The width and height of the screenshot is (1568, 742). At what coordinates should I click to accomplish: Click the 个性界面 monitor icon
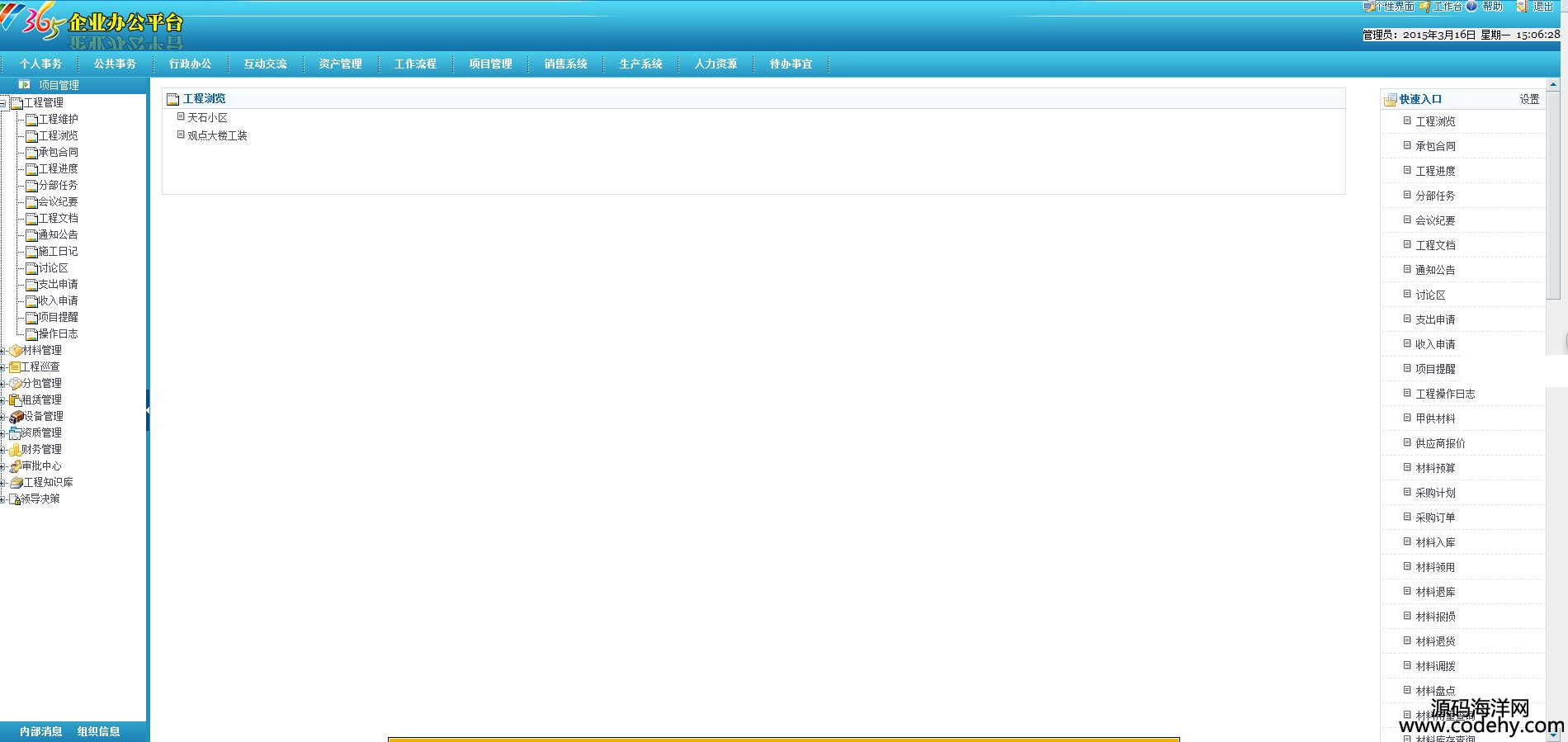(x=1368, y=7)
